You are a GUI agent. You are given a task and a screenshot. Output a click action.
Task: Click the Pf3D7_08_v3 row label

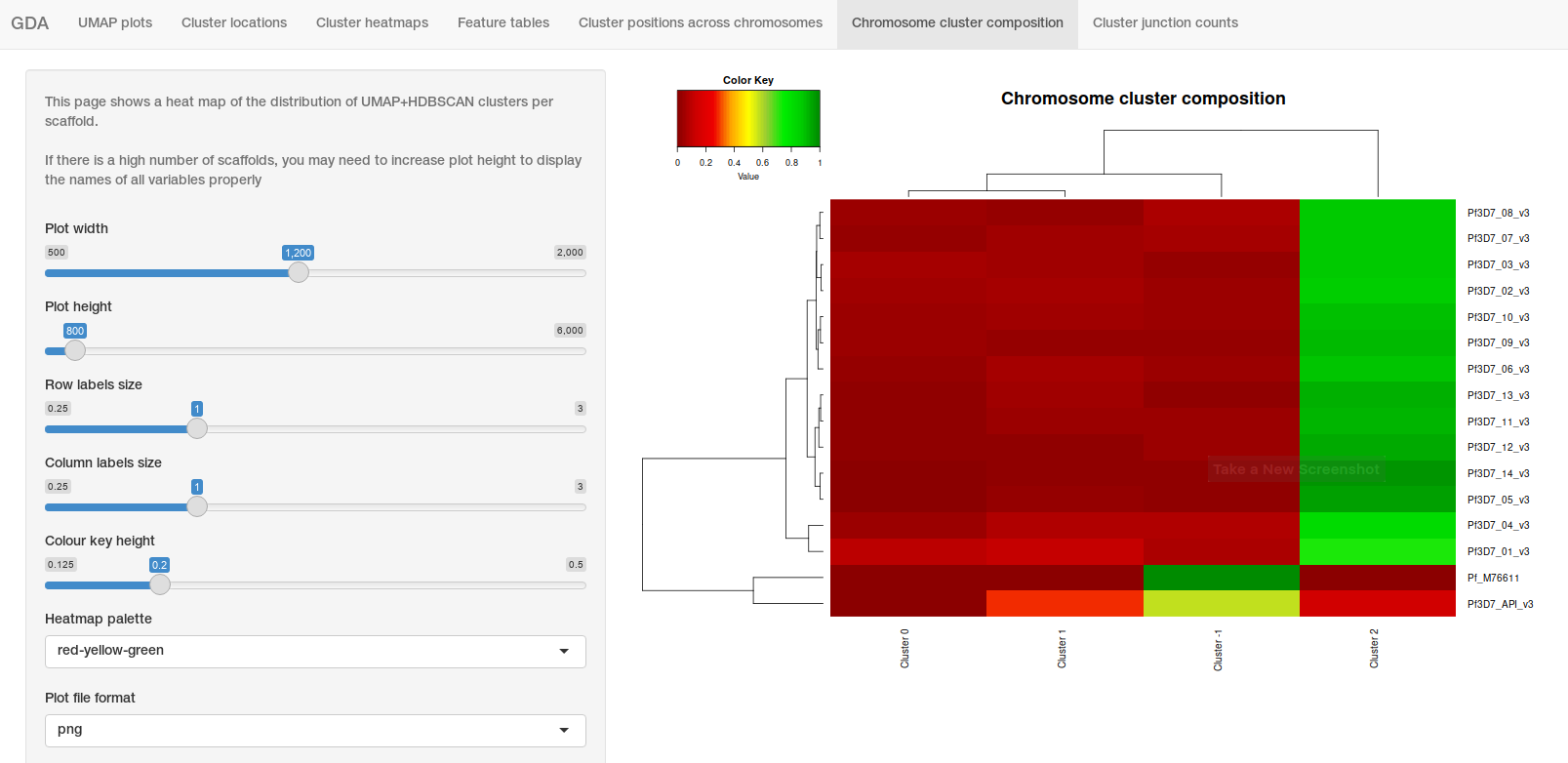click(x=1498, y=213)
